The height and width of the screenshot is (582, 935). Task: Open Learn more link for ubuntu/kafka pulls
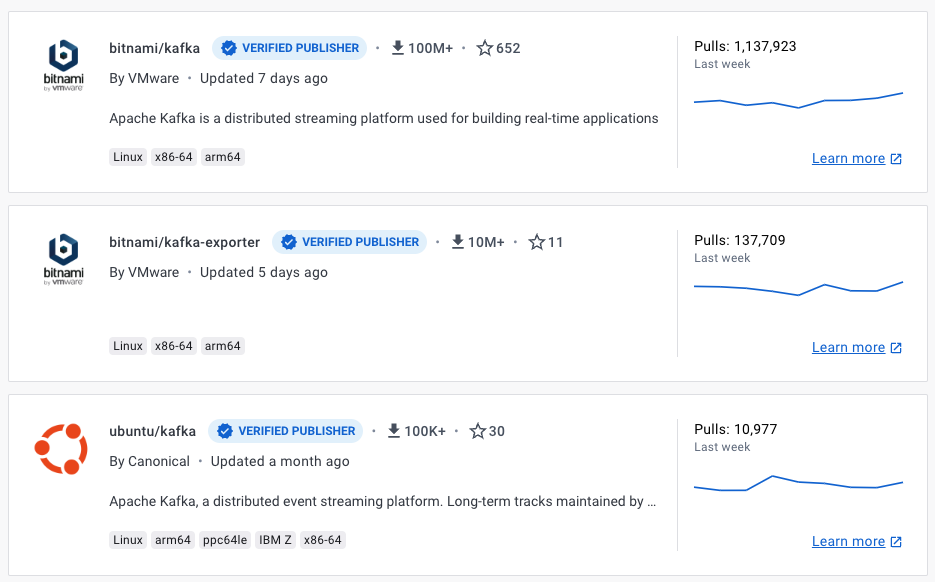848,541
